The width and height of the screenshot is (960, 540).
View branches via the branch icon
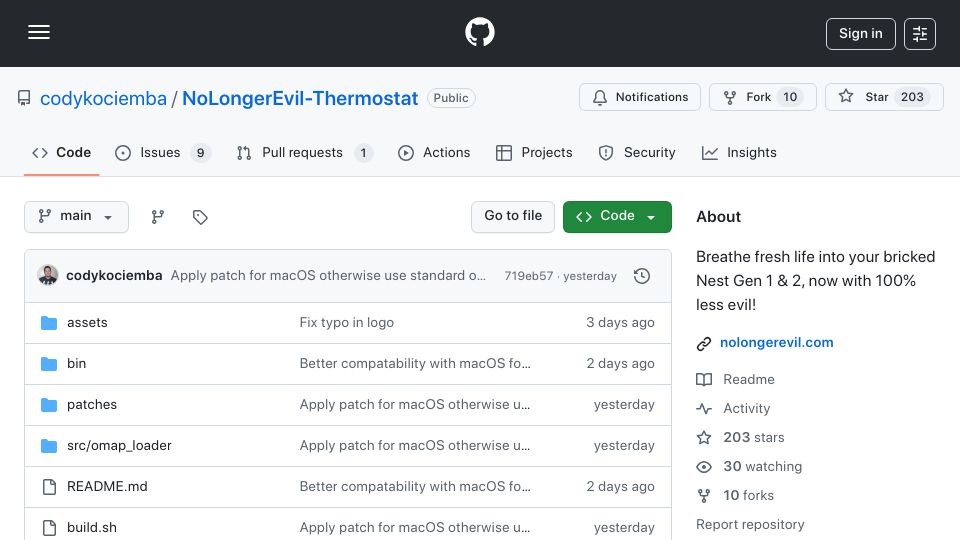[x=157, y=217]
